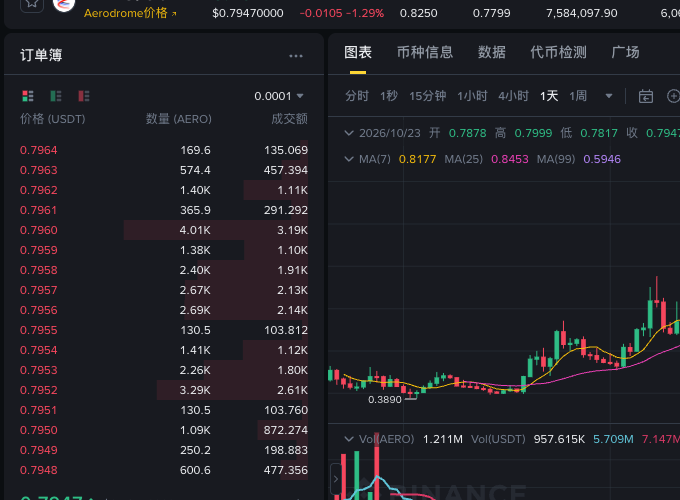The height and width of the screenshot is (500, 680).
Task: Switch to the 数据 tab
Action: coord(492,52)
